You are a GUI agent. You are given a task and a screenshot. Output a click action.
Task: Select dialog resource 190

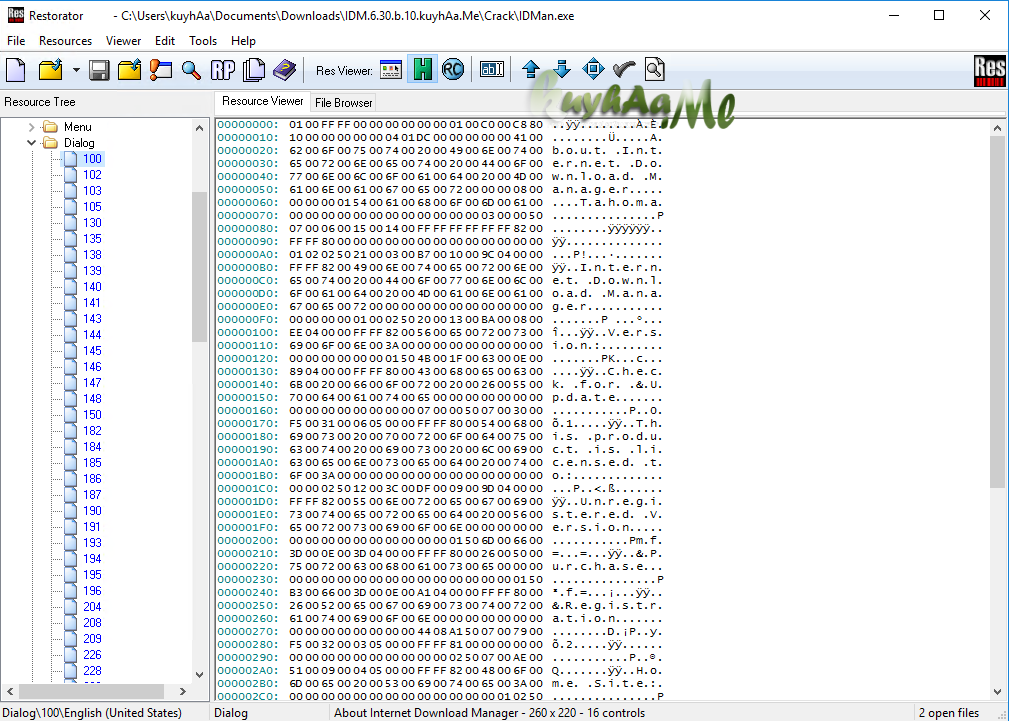(92, 511)
